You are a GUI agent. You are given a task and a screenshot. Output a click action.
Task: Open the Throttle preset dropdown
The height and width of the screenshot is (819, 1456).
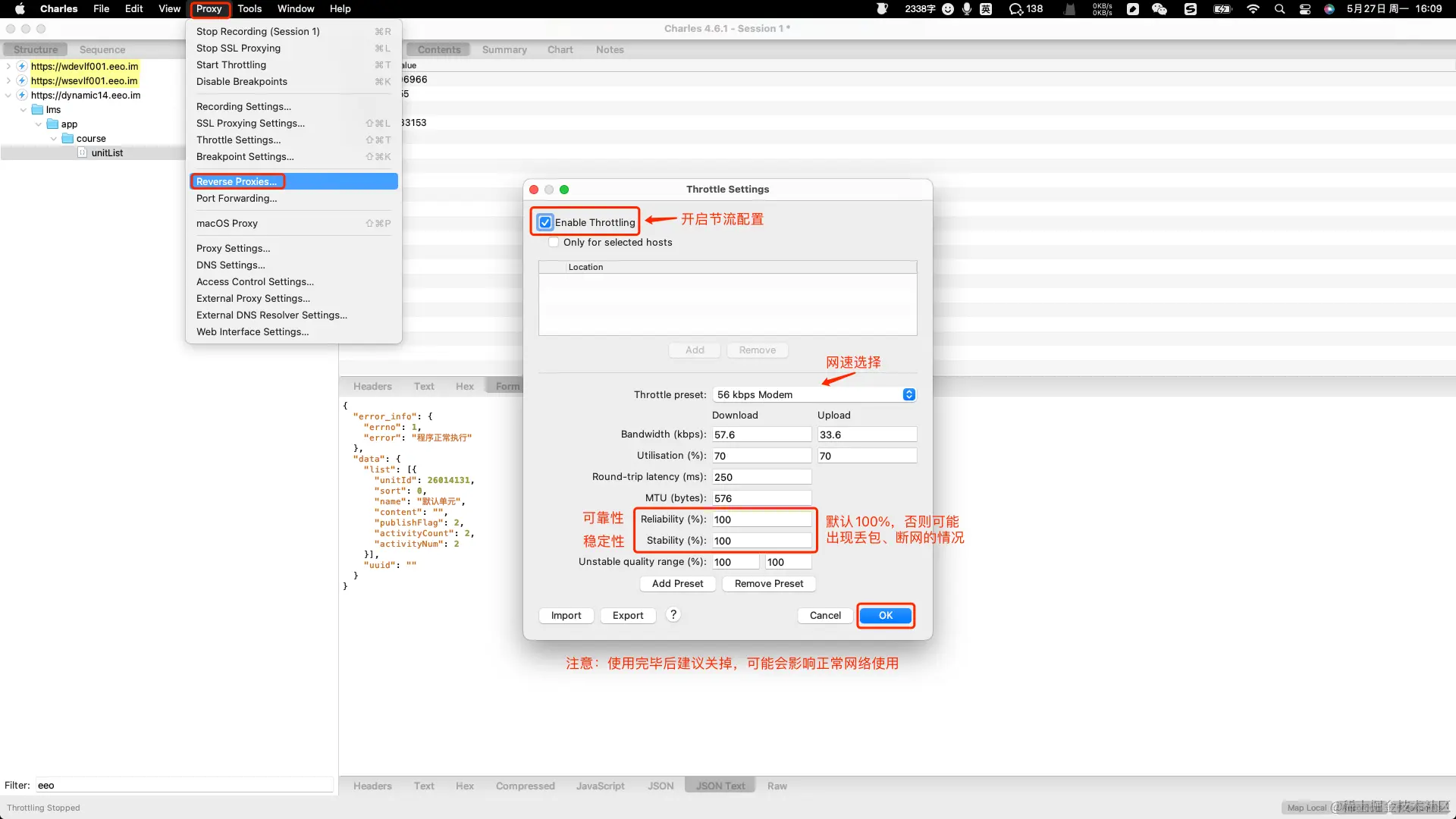(x=815, y=394)
